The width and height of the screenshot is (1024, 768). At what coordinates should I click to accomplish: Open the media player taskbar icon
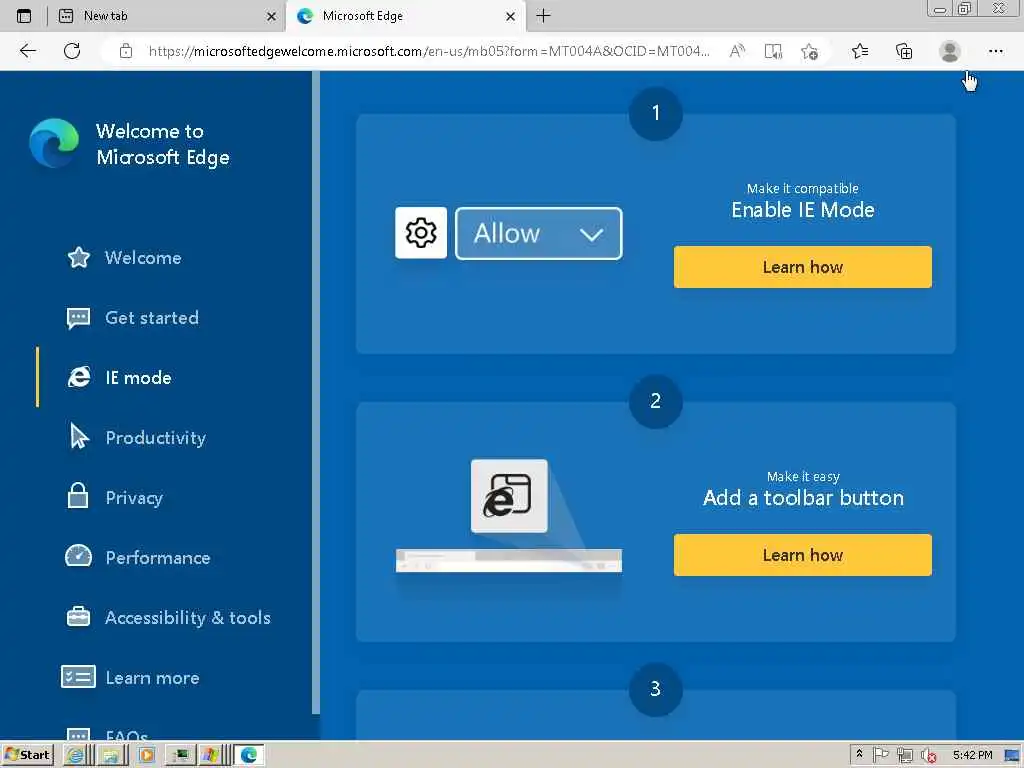coord(146,755)
